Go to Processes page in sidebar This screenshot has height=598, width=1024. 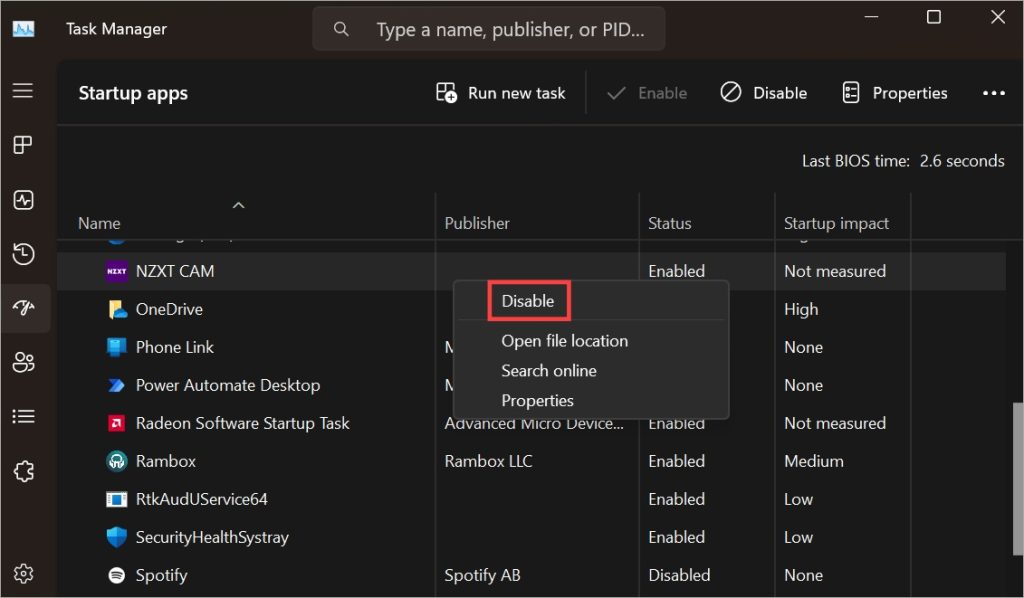point(23,146)
